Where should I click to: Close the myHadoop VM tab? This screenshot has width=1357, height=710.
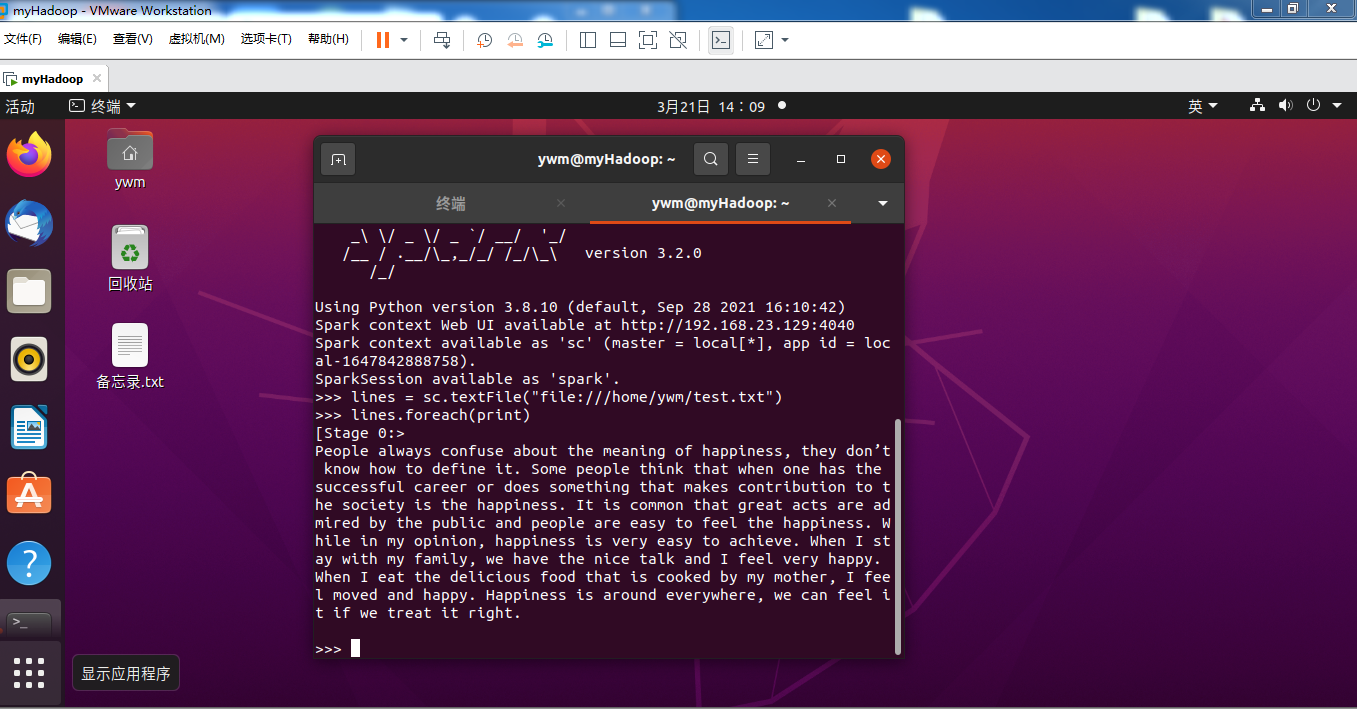[x=96, y=79]
